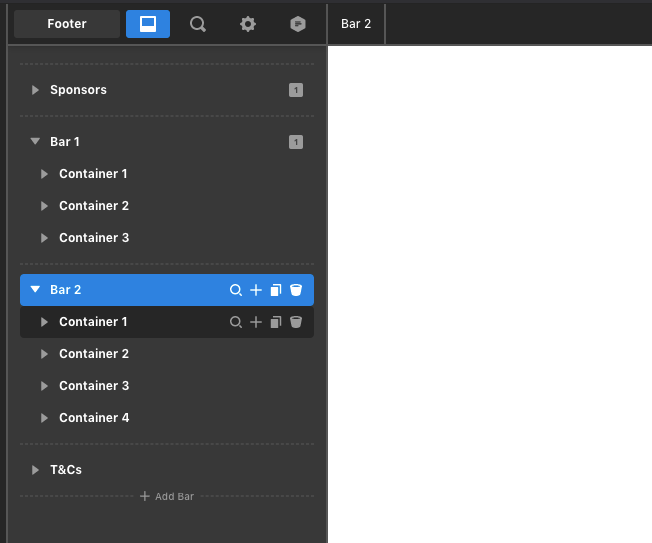Expand Container 1 under Bar 1
Viewport: 652px width, 543px height.
point(44,174)
